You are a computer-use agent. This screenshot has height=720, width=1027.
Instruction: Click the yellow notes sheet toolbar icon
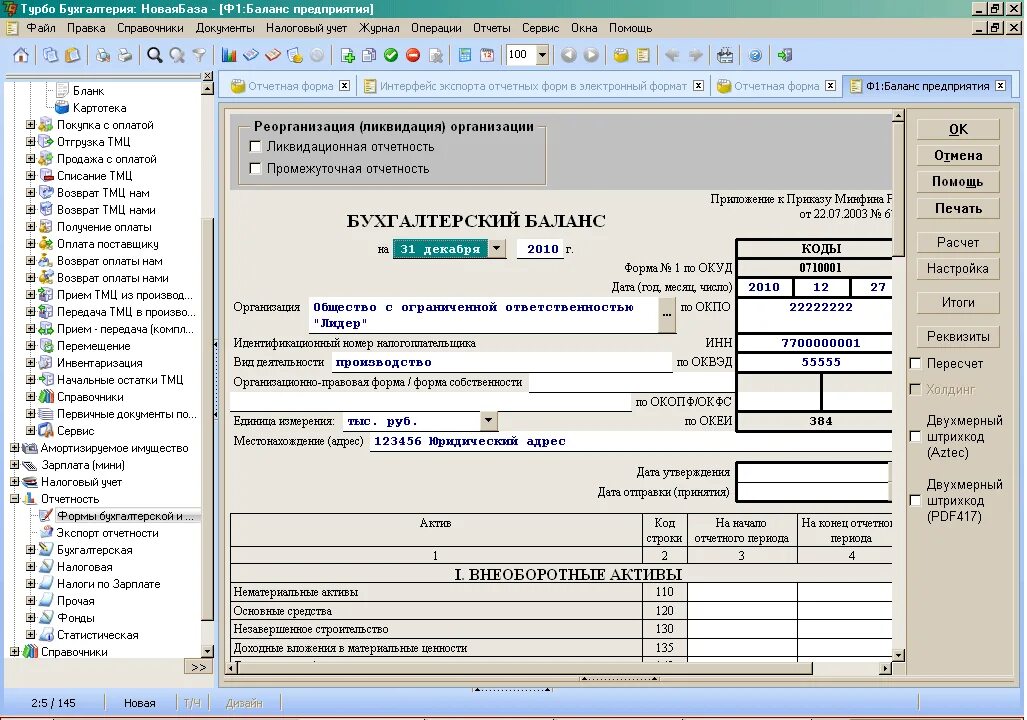click(643, 55)
